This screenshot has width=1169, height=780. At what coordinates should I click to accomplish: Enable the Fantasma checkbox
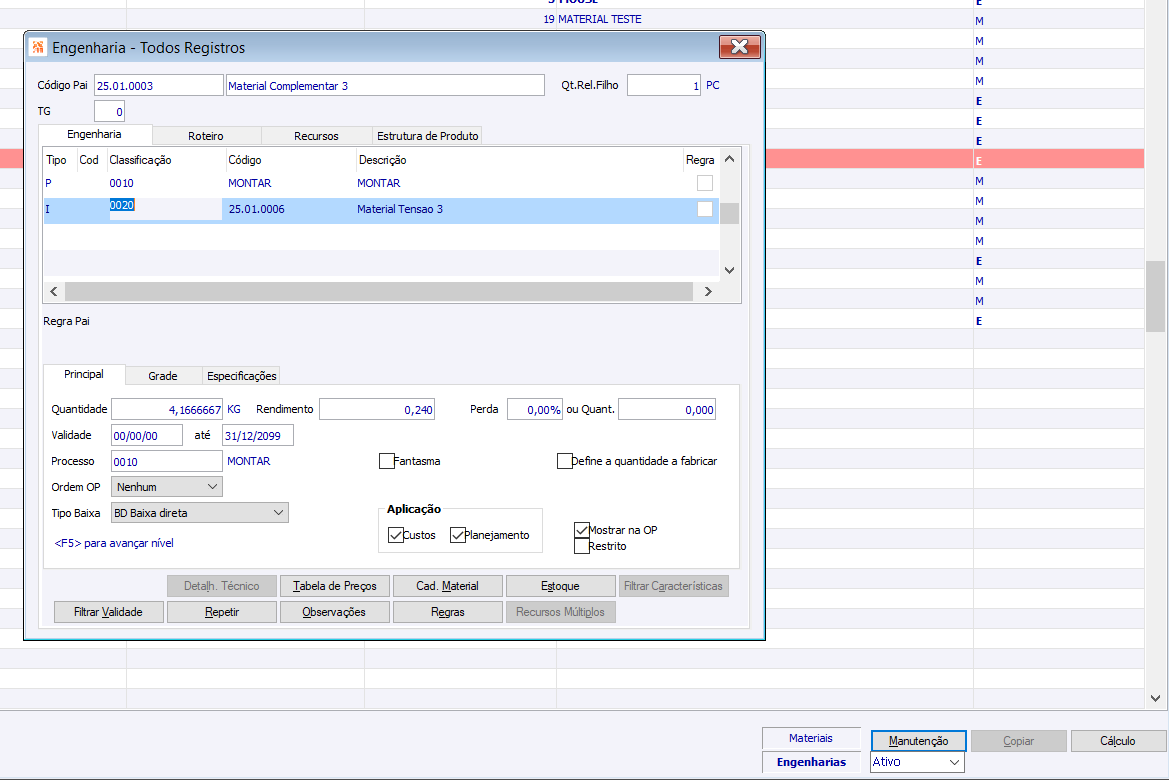[x=386, y=461]
